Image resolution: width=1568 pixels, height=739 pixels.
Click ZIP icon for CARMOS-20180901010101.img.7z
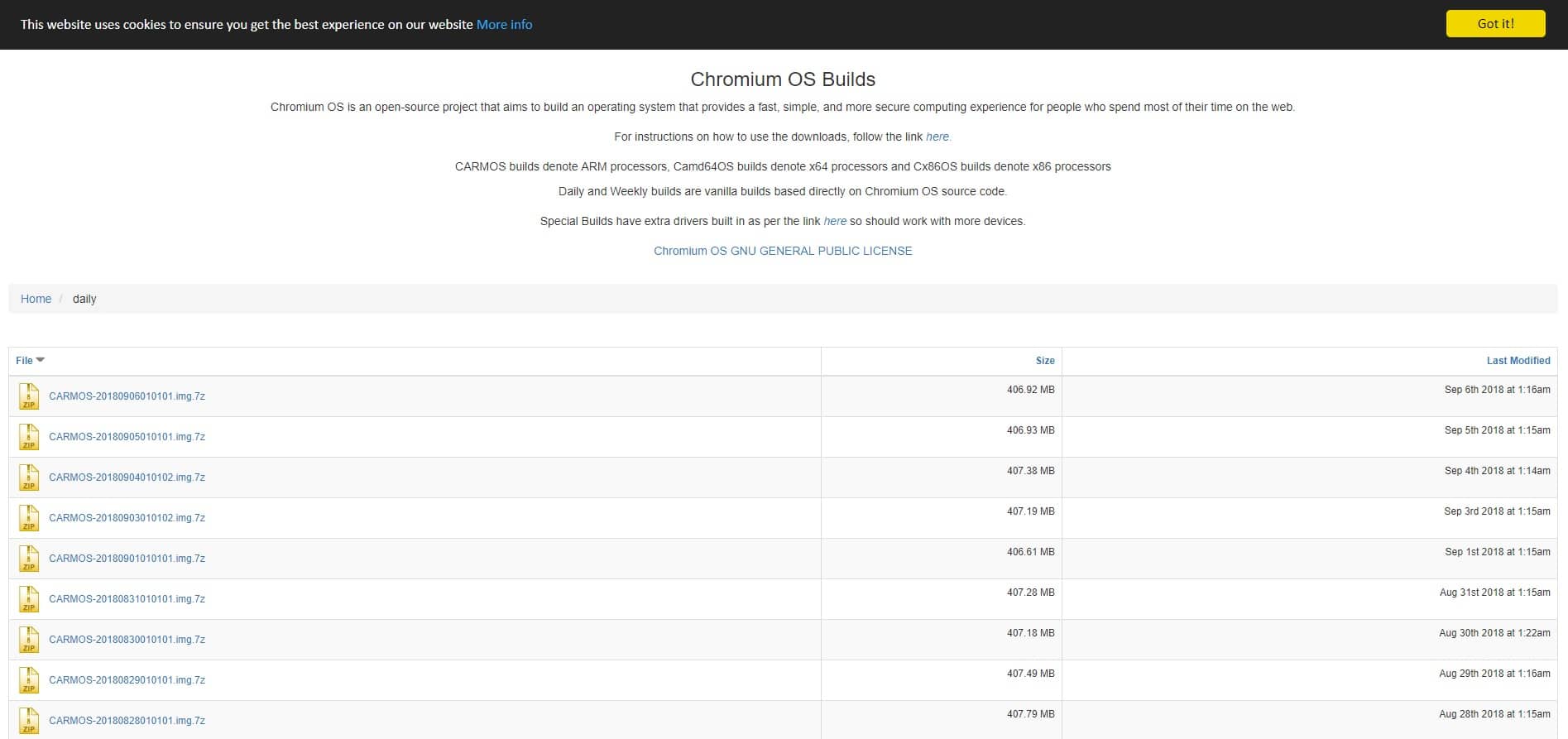pyautogui.click(x=29, y=559)
